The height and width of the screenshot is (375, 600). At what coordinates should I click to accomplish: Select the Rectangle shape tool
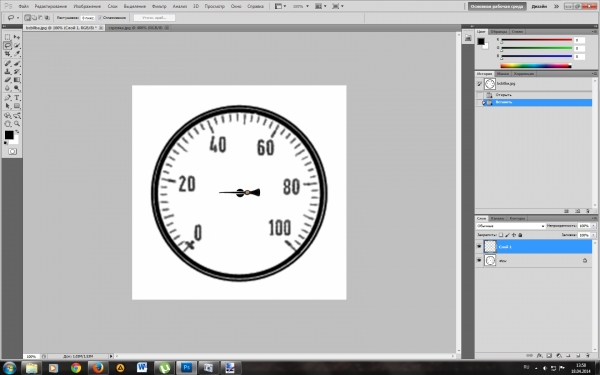(x=17, y=106)
